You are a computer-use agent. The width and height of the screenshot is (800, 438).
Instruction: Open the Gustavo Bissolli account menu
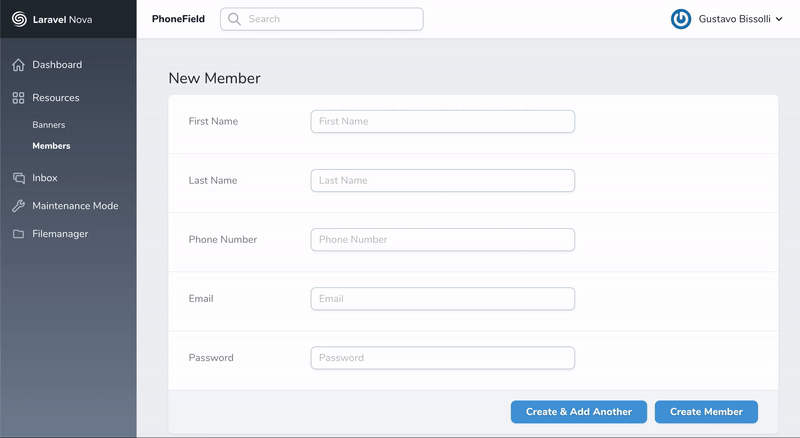click(x=734, y=19)
